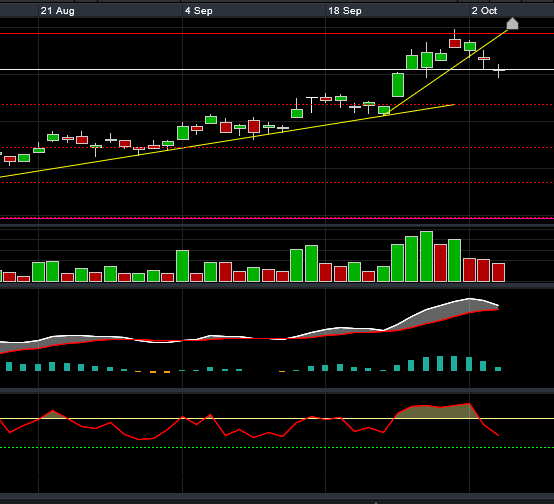
Task: Click the 4 Sep date label
Action: [199, 11]
